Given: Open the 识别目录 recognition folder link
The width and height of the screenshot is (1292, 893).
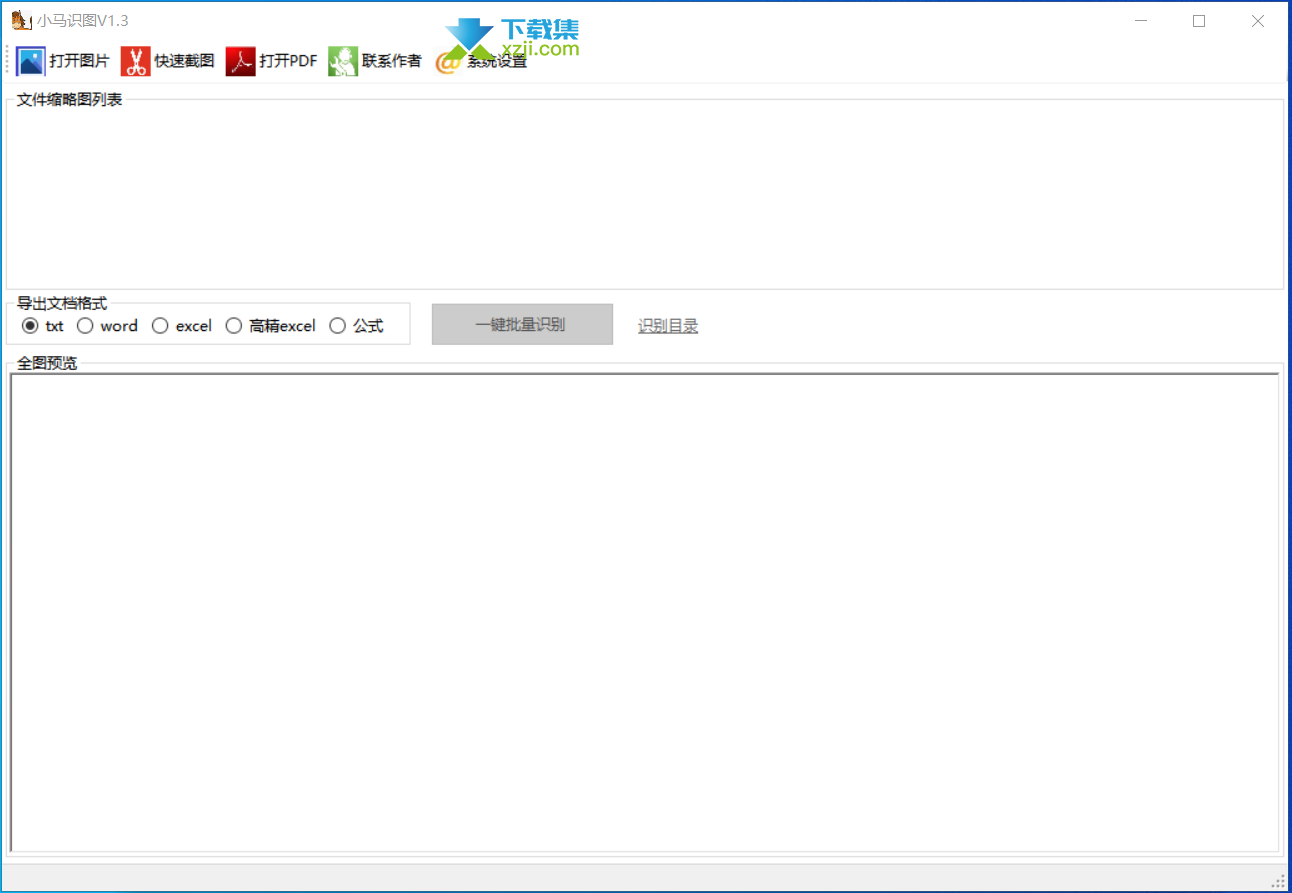Looking at the screenshot, I should click(x=668, y=326).
